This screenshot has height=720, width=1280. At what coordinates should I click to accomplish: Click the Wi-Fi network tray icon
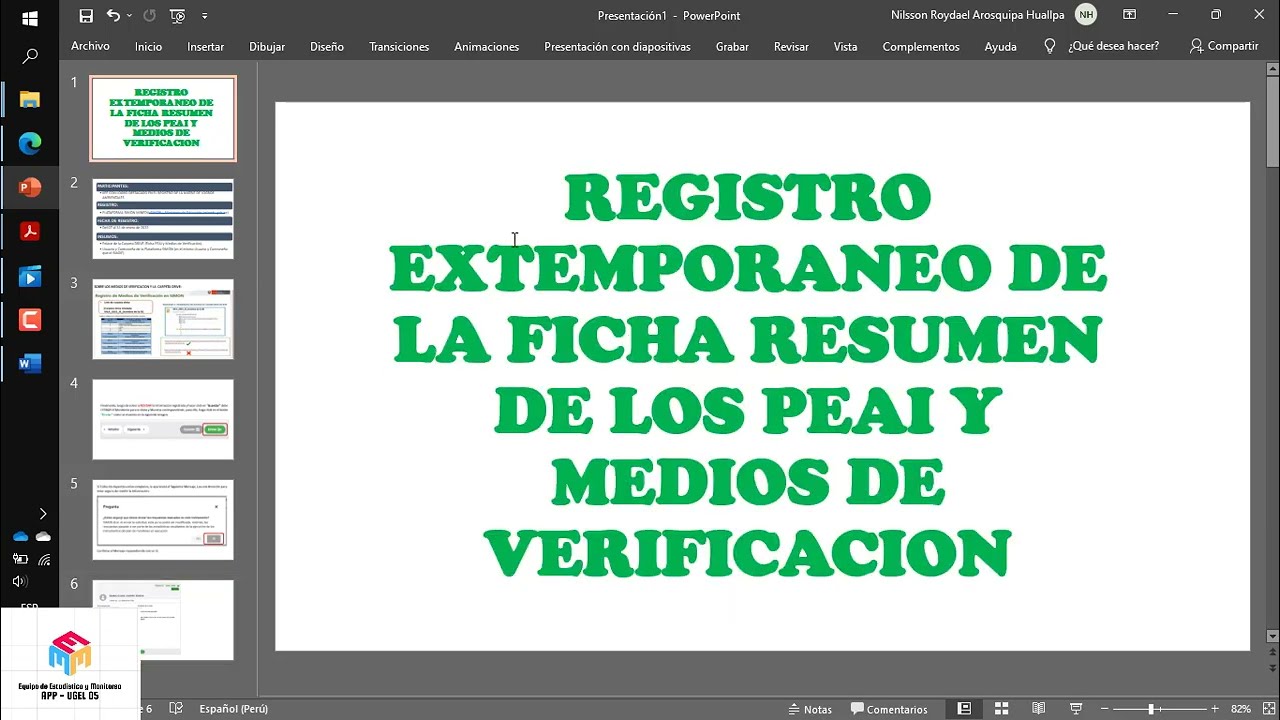pos(44,559)
